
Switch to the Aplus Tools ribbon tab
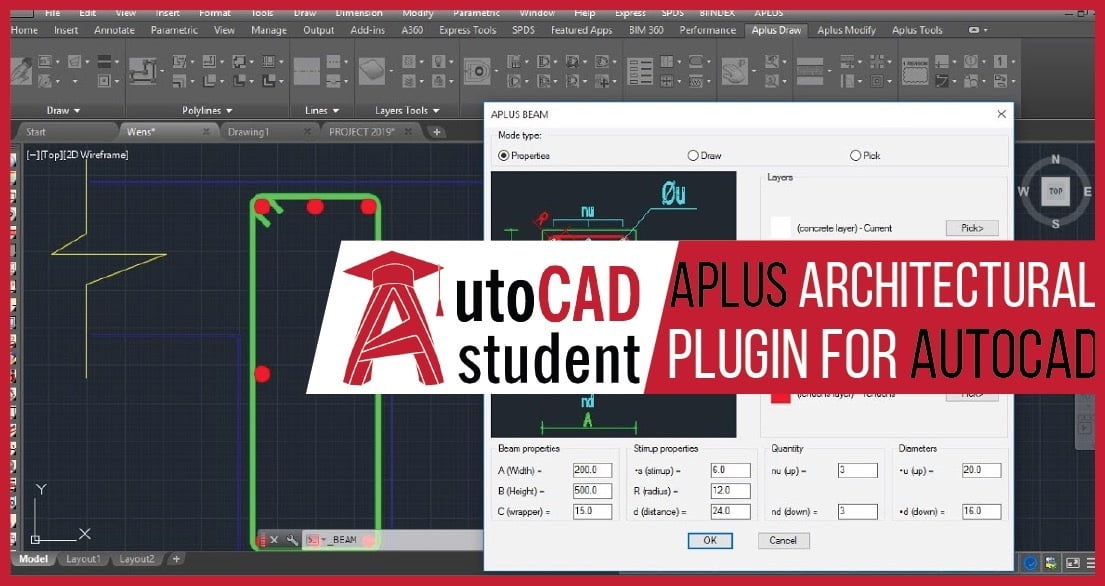coord(917,30)
